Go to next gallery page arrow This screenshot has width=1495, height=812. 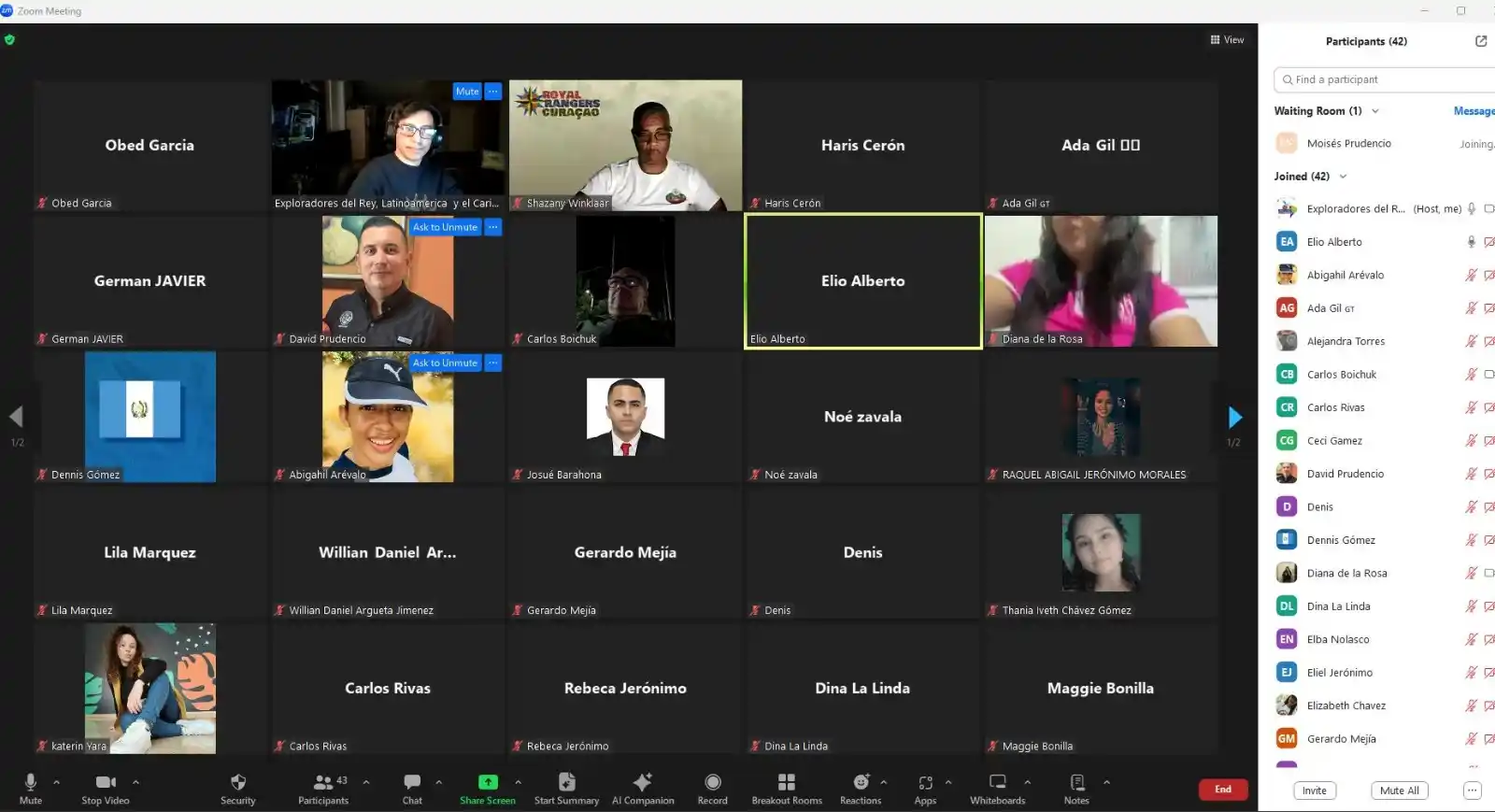click(1234, 417)
